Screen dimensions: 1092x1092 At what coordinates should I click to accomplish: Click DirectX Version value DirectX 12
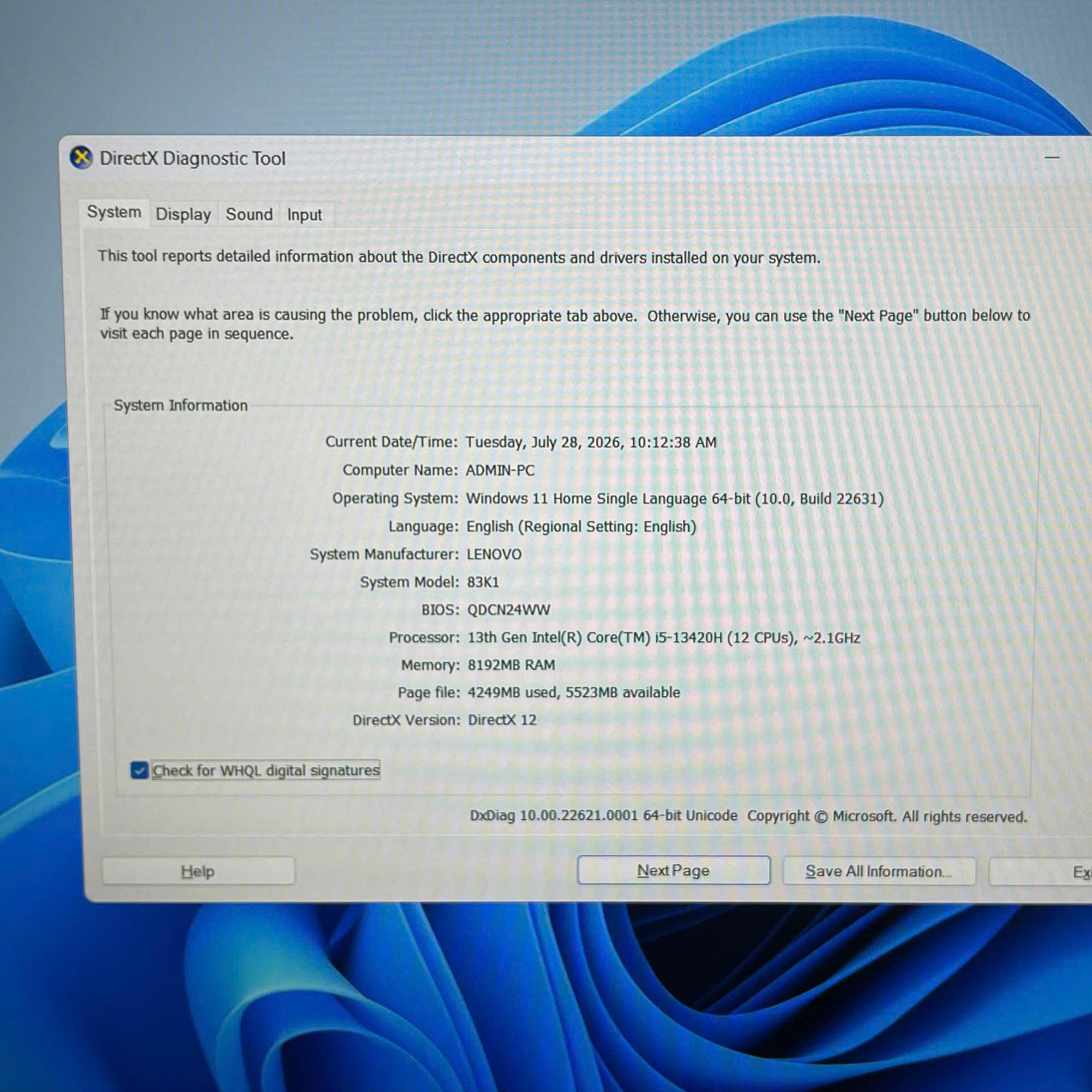(x=502, y=720)
